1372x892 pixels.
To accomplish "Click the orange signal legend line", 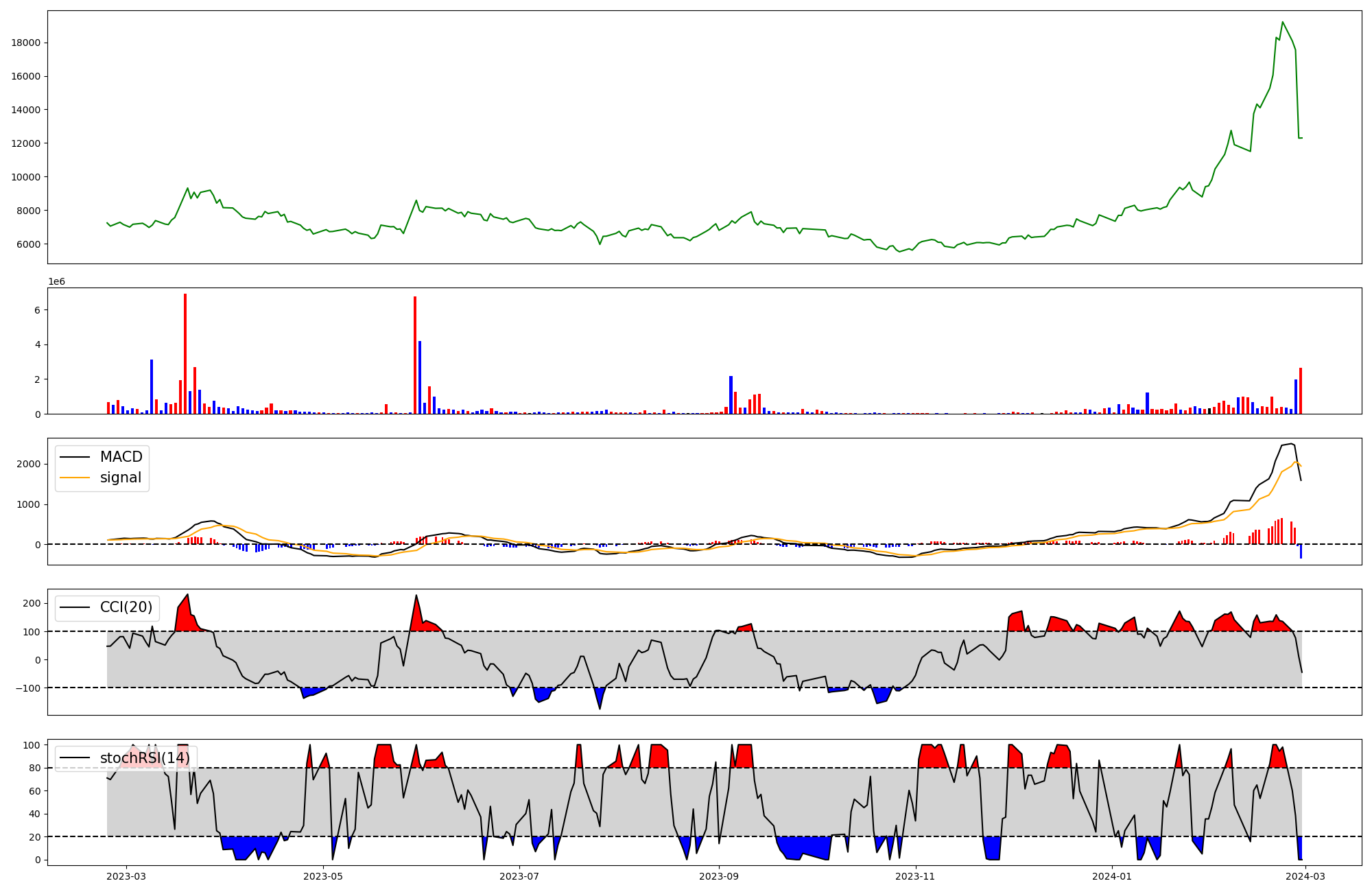I will click(x=75, y=478).
